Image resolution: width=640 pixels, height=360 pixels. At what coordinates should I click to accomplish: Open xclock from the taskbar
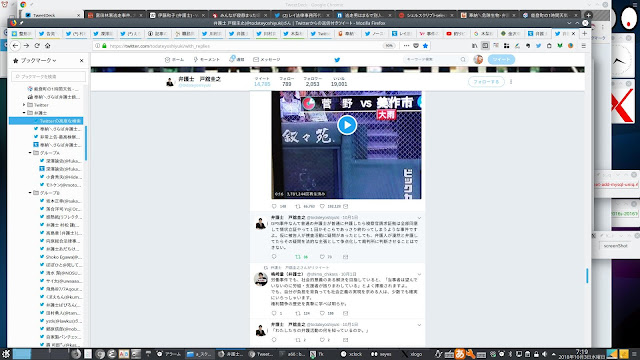pos(351,354)
